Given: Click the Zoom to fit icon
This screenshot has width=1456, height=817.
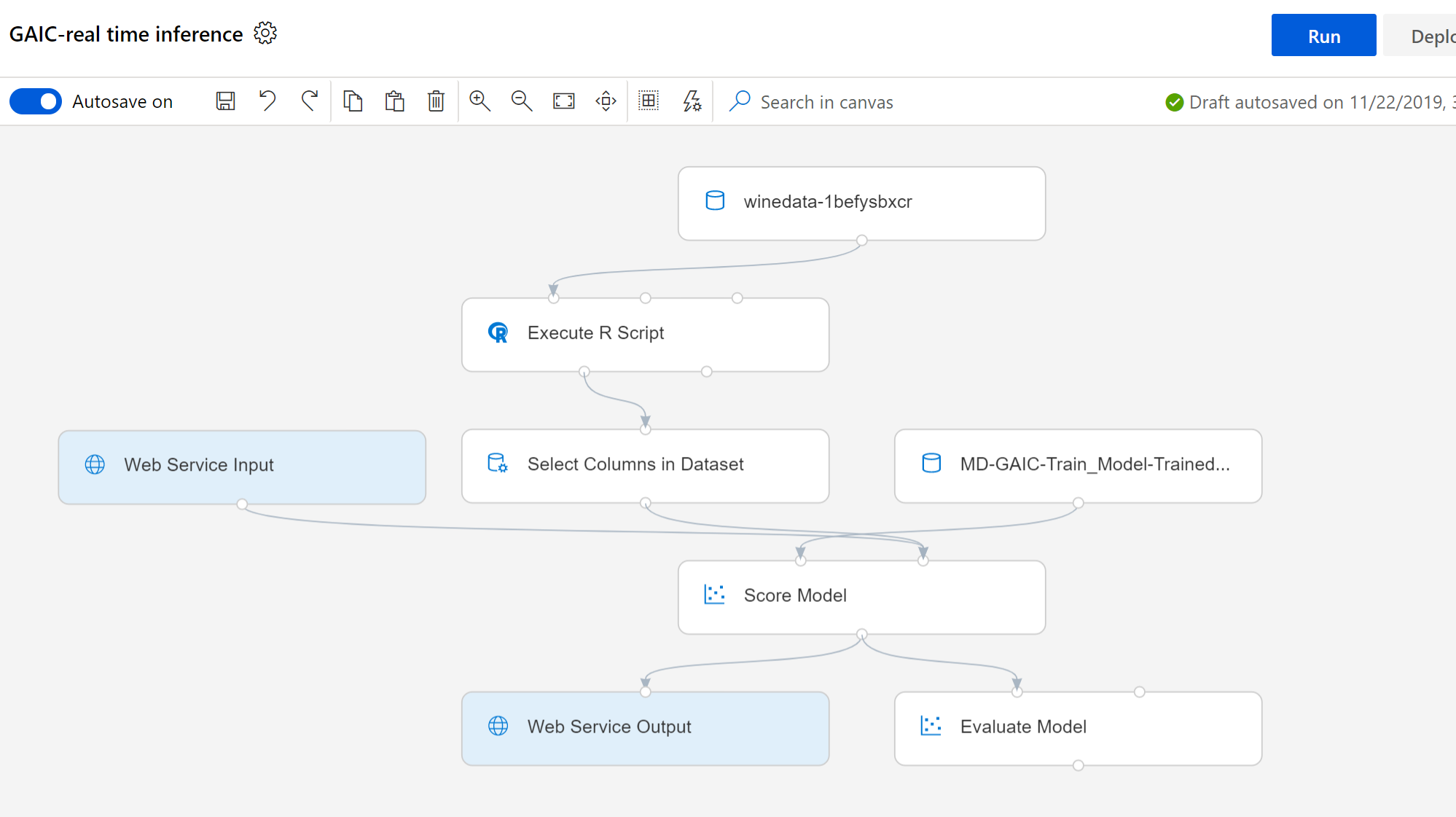Looking at the screenshot, I should [x=564, y=101].
